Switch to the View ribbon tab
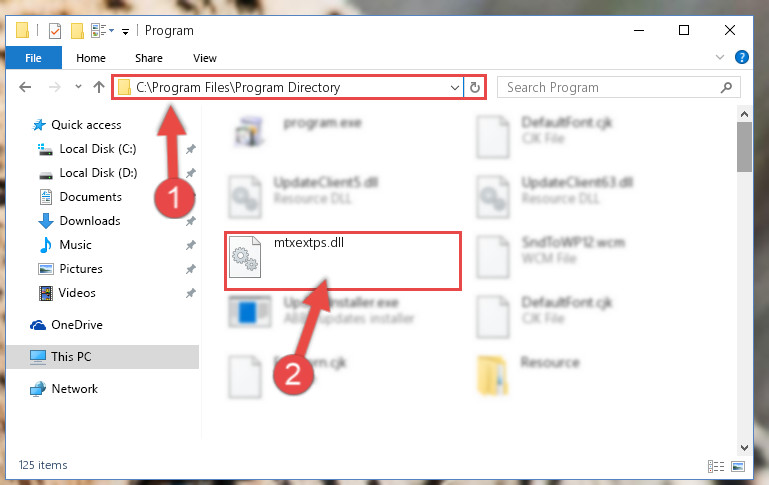The height and width of the screenshot is (485, 769). pyautogui.click(x=205, y=58)
